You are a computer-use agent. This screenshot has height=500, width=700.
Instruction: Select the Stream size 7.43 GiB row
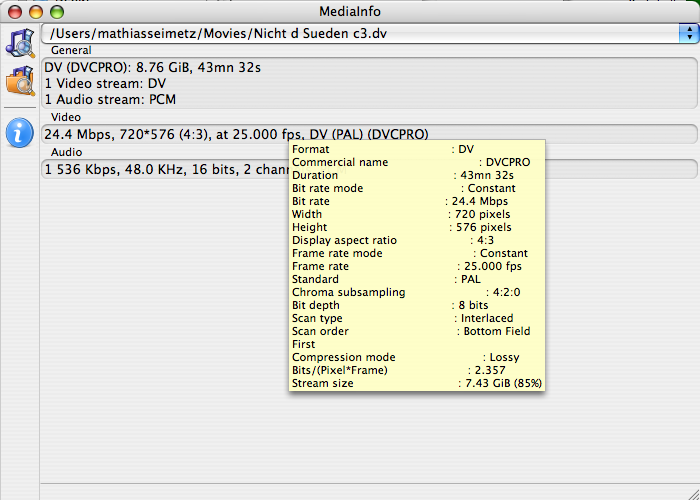click(x=417, y=383)
